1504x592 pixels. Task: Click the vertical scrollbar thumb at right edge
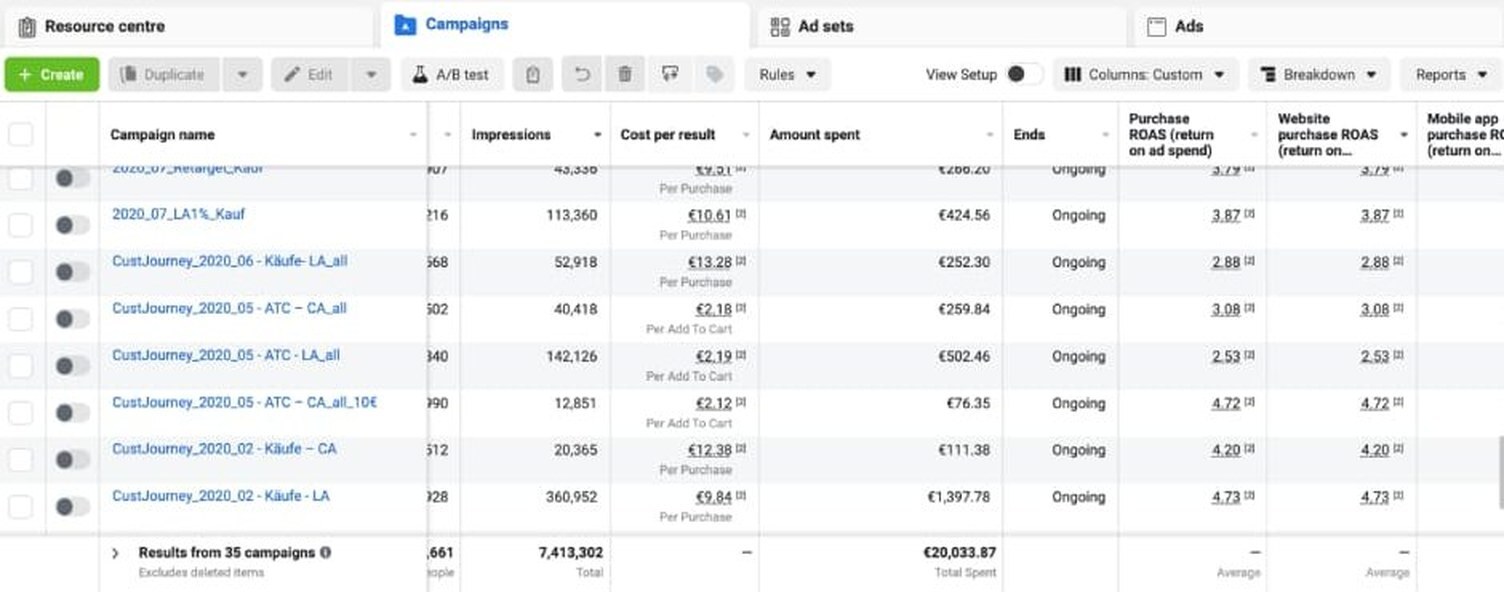pyautogui.click(x=1499, y=472)
